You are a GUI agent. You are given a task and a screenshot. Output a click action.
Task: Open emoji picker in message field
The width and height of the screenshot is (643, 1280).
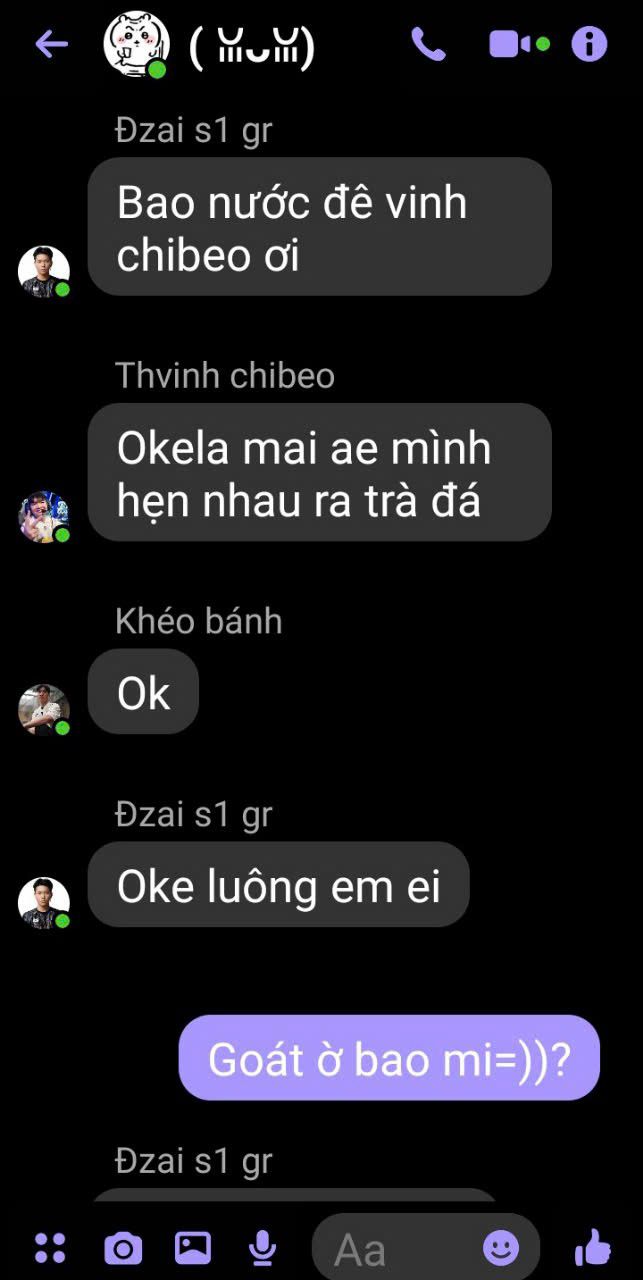[501, 1247]
